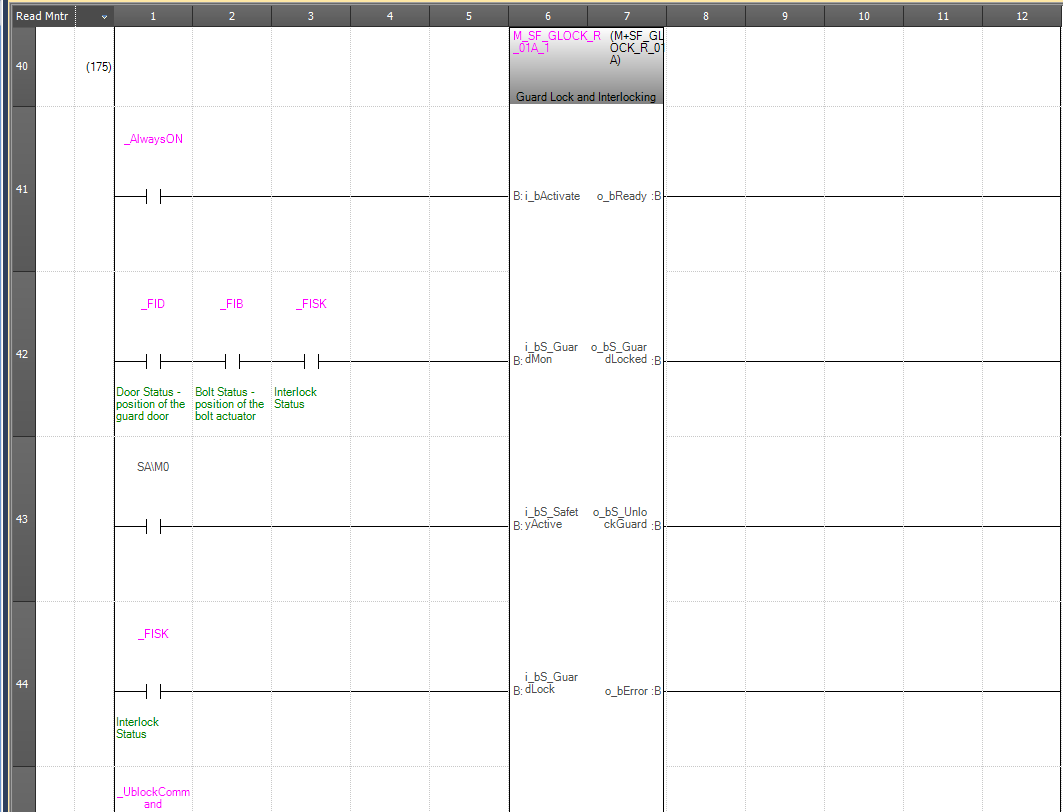Select the _AlwaysON normally open contact
1063x812 pixels.
(x=154, y=197)
